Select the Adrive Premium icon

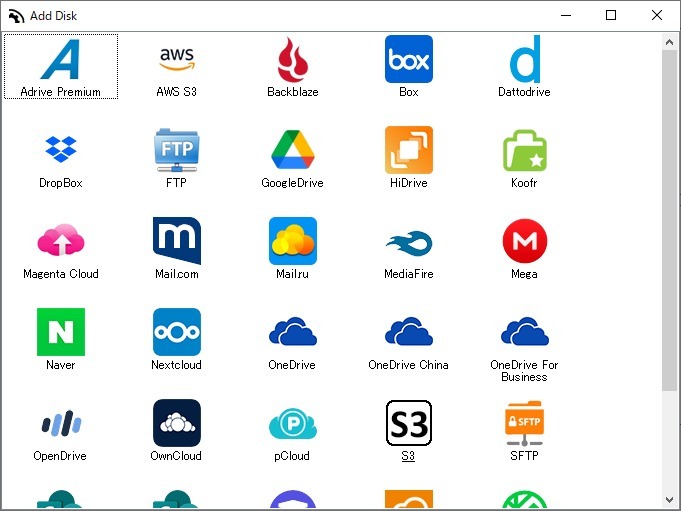61,59
